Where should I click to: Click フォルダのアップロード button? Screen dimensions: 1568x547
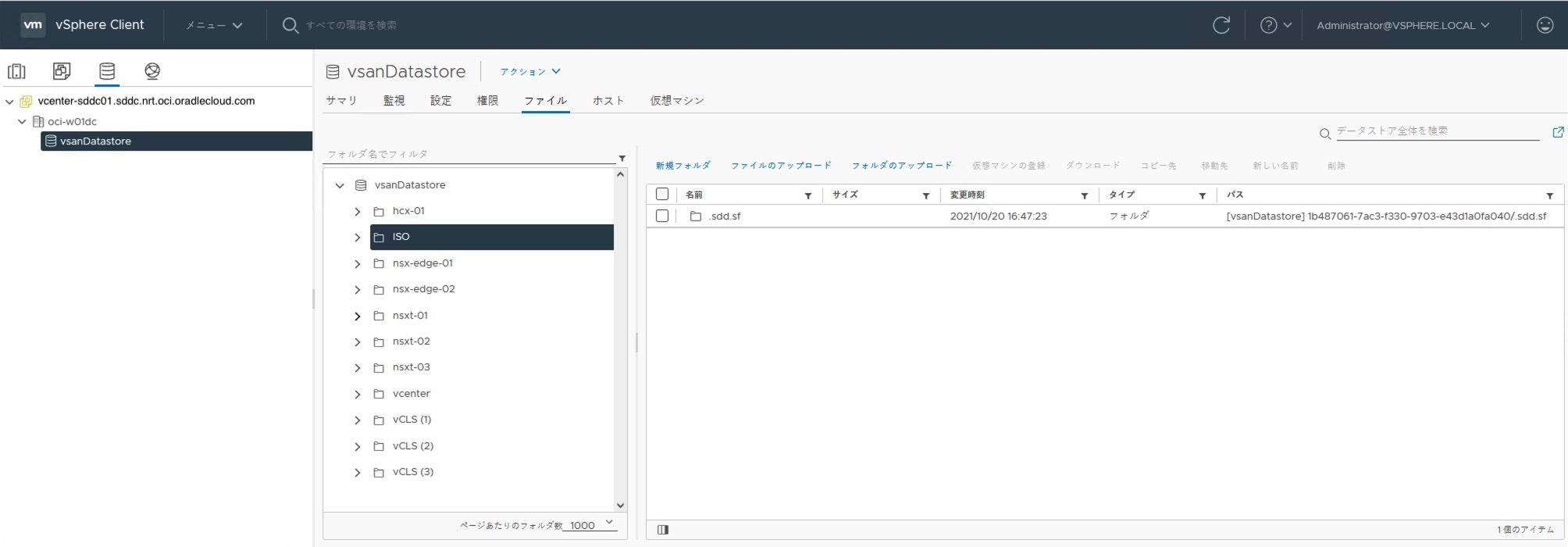[902, 166]
